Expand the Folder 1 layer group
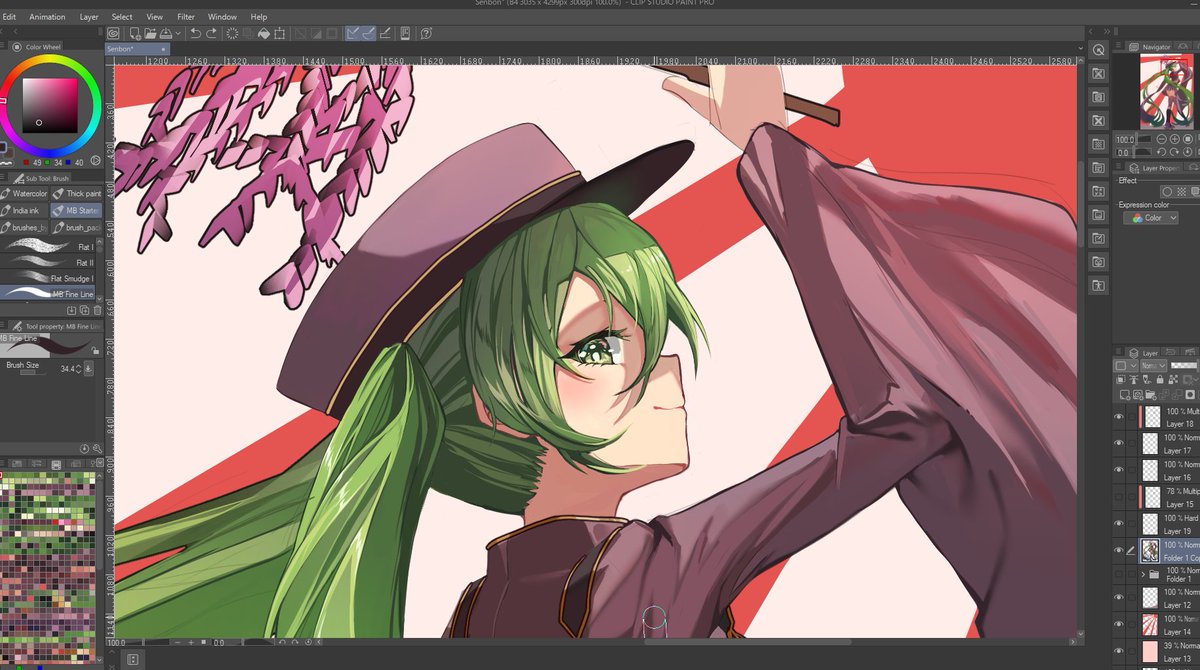1200x670 pixels. click(1143, 575)
